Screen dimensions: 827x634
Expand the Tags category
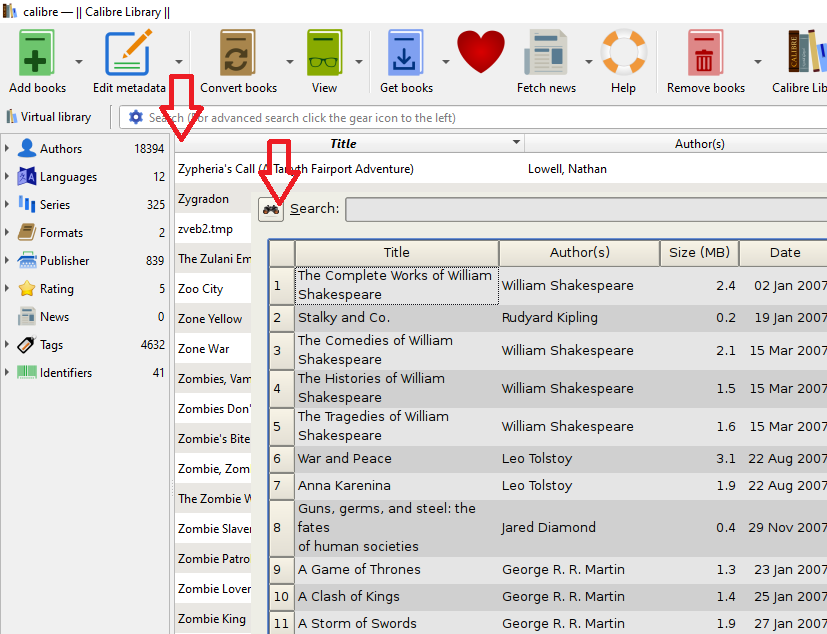[8, 345]
